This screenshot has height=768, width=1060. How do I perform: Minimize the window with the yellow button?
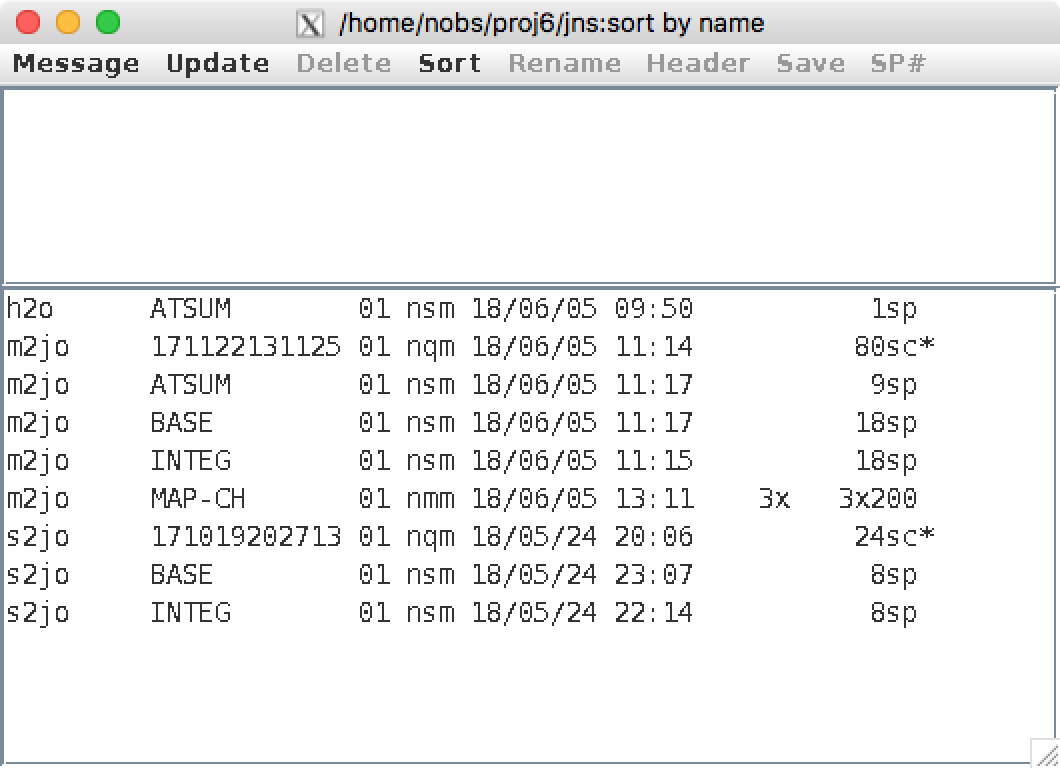coord(68,22)
